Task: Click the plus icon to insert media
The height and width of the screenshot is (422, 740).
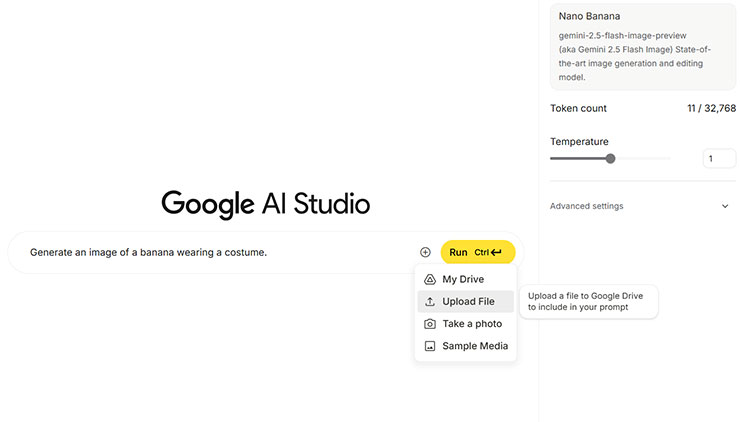Action: point(425,253)
